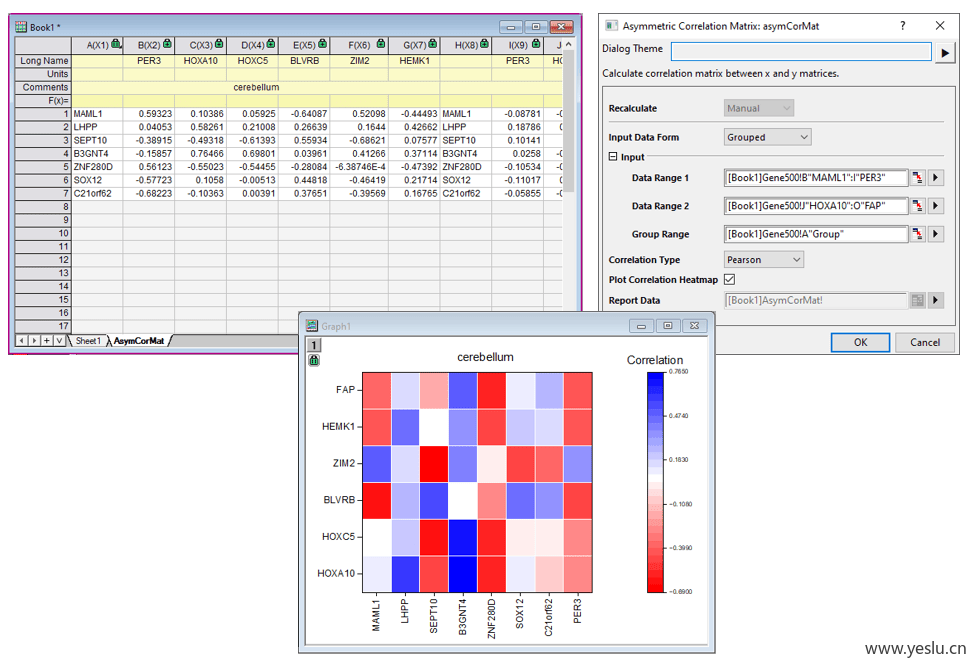Viewport: 978px width, 668px height.
Task: Click lock icon on column H(X8) header
Action: (484, 44)
